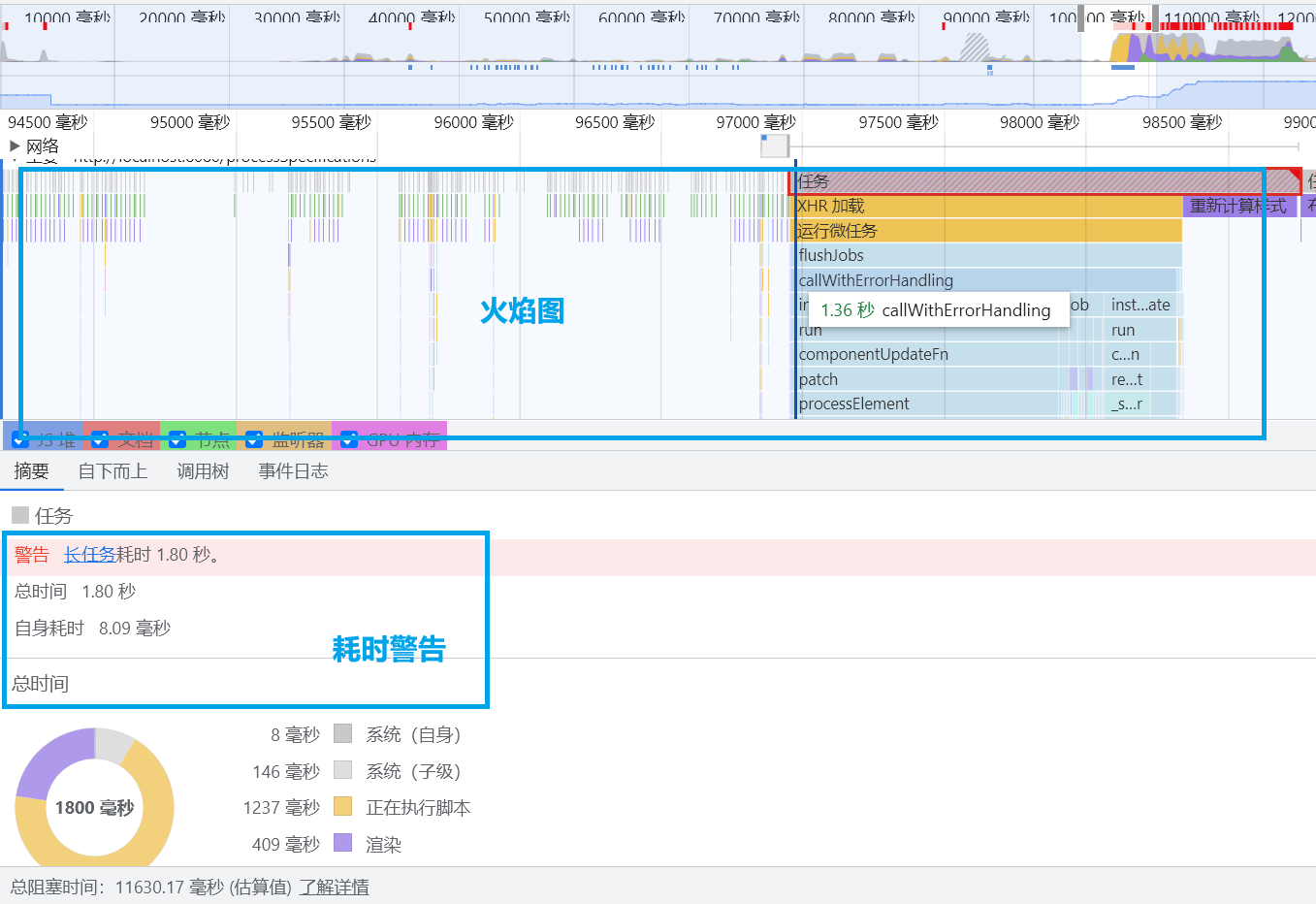Open the 事件日志 tab
Image resolution: width=1316 pixels, height=904 pixels.
(x=293, y=470)
